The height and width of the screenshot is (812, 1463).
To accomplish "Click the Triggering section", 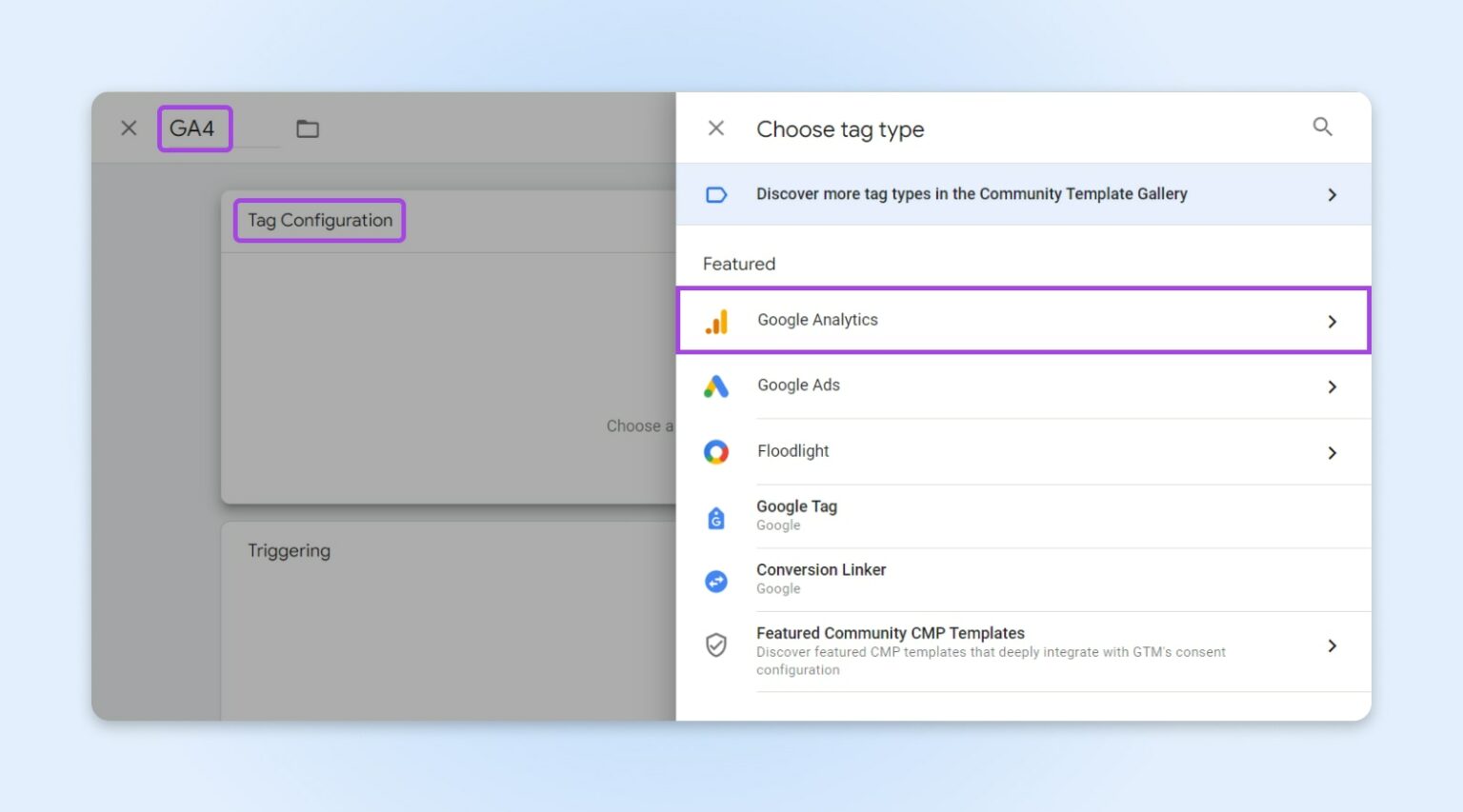I will [x=289, y=550].
